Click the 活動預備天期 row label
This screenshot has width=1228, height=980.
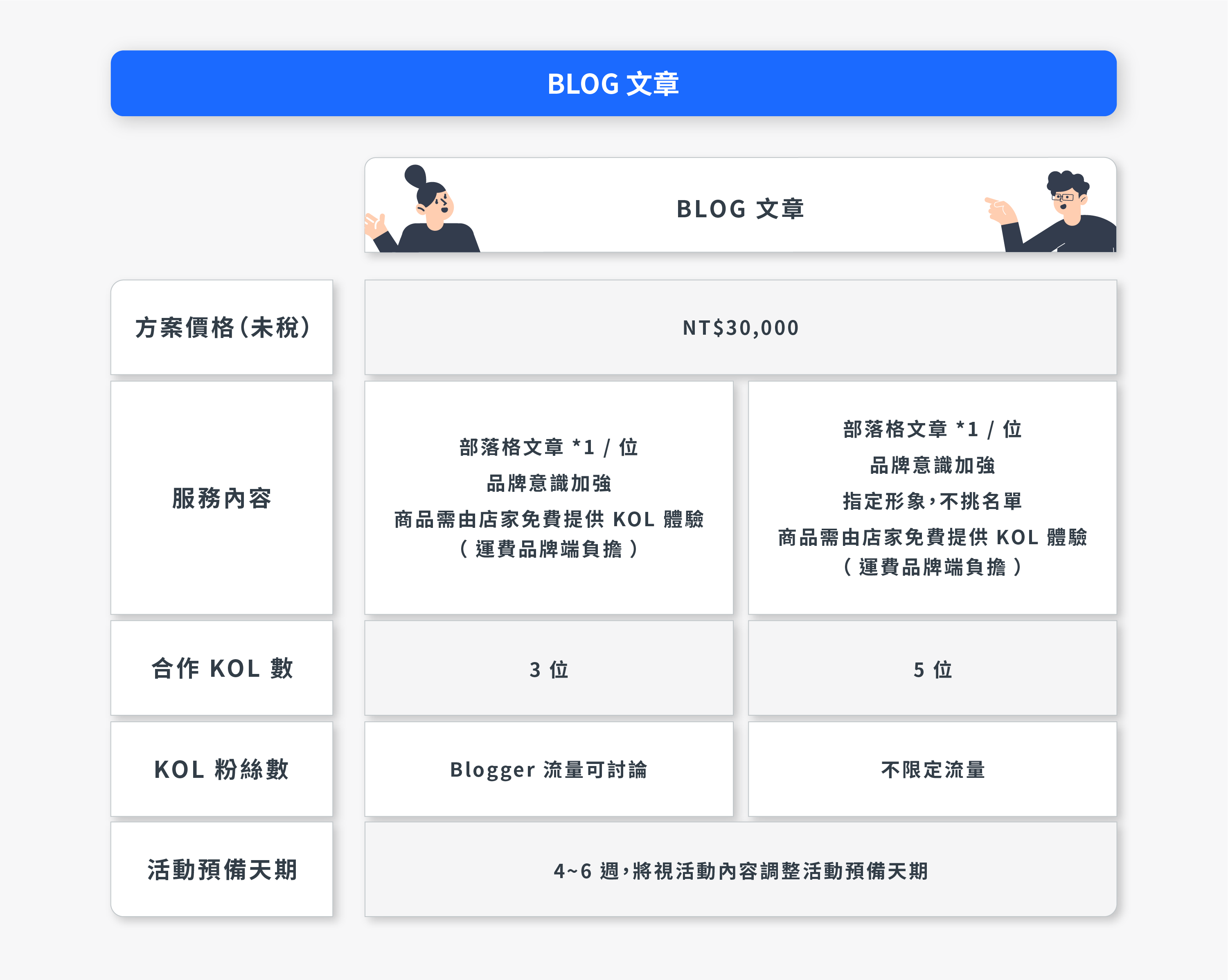click(221, 870)
